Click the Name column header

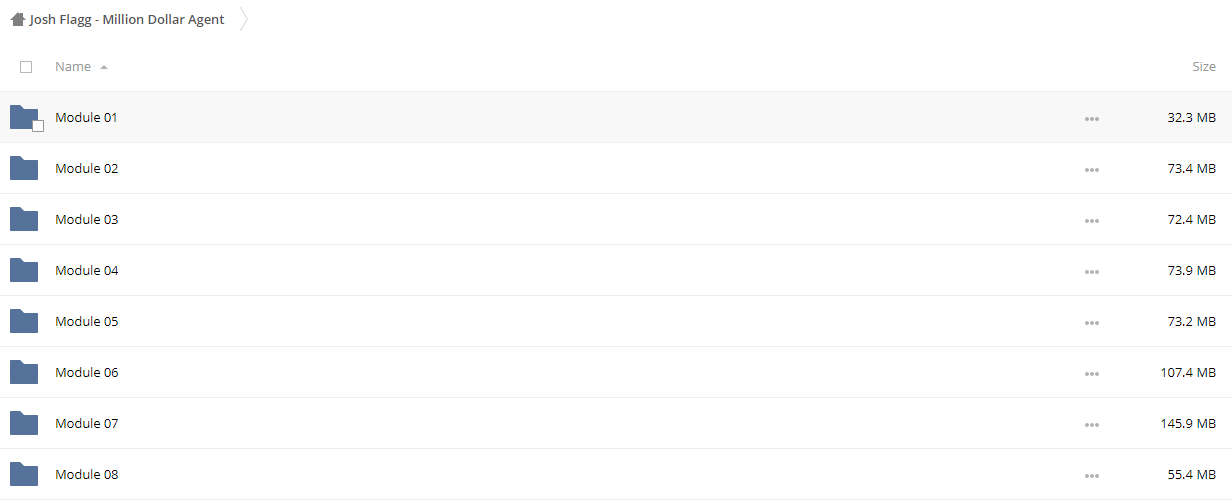coord(73,67)
